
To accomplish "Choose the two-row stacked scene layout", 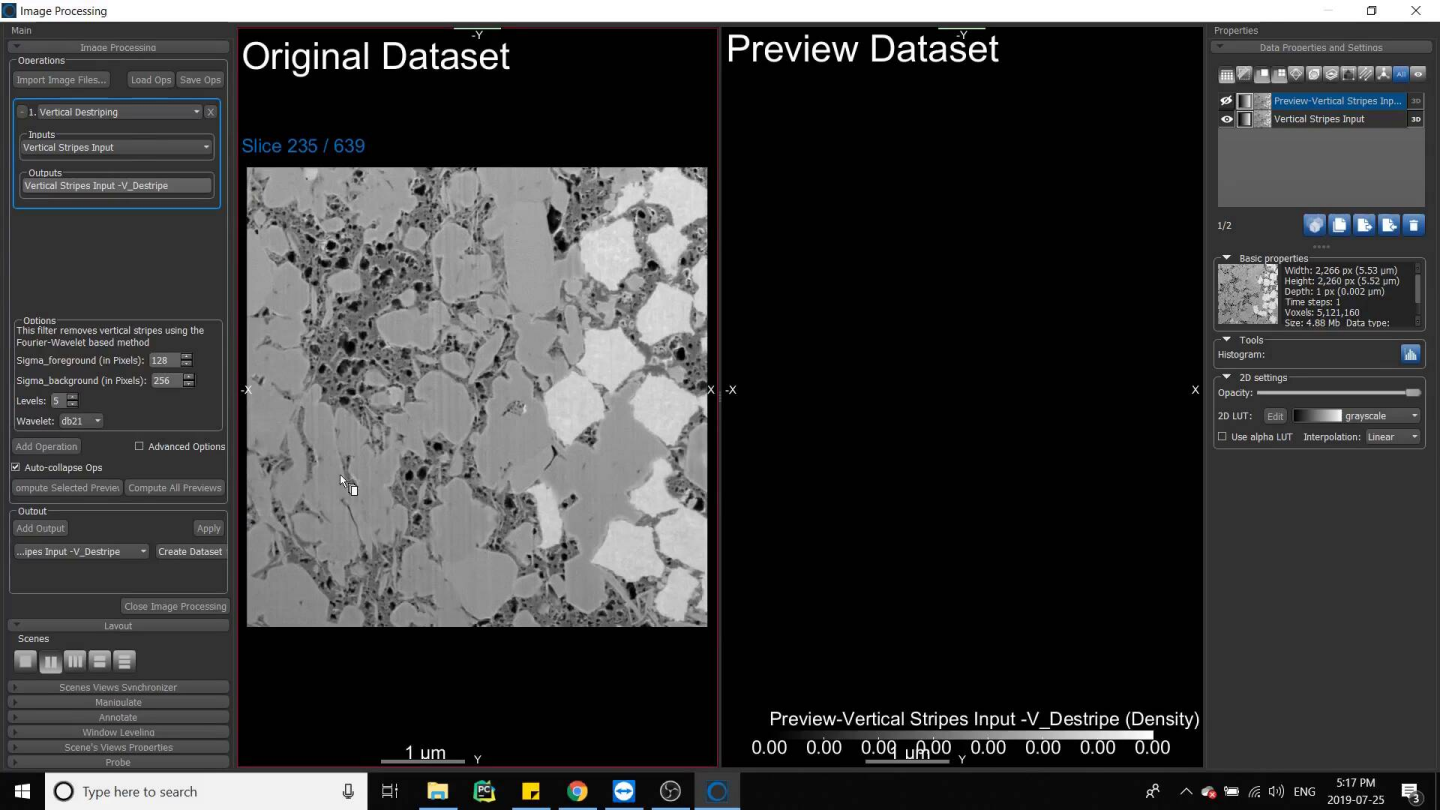I will point(99,661).
